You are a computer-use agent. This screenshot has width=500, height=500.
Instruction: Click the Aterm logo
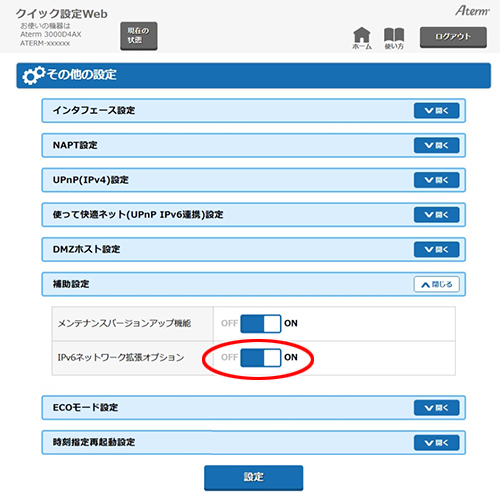(472, 11)
